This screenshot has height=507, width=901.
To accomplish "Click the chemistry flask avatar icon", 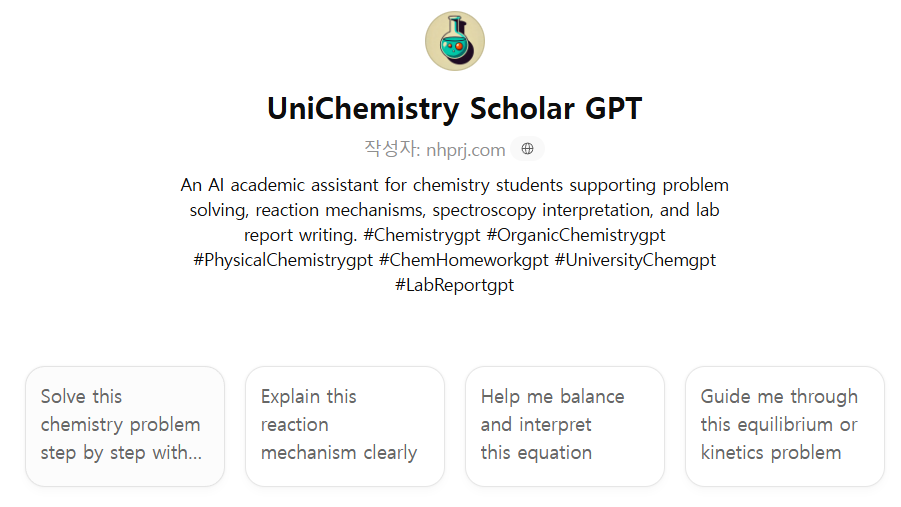I will click(x=455, y=42).
